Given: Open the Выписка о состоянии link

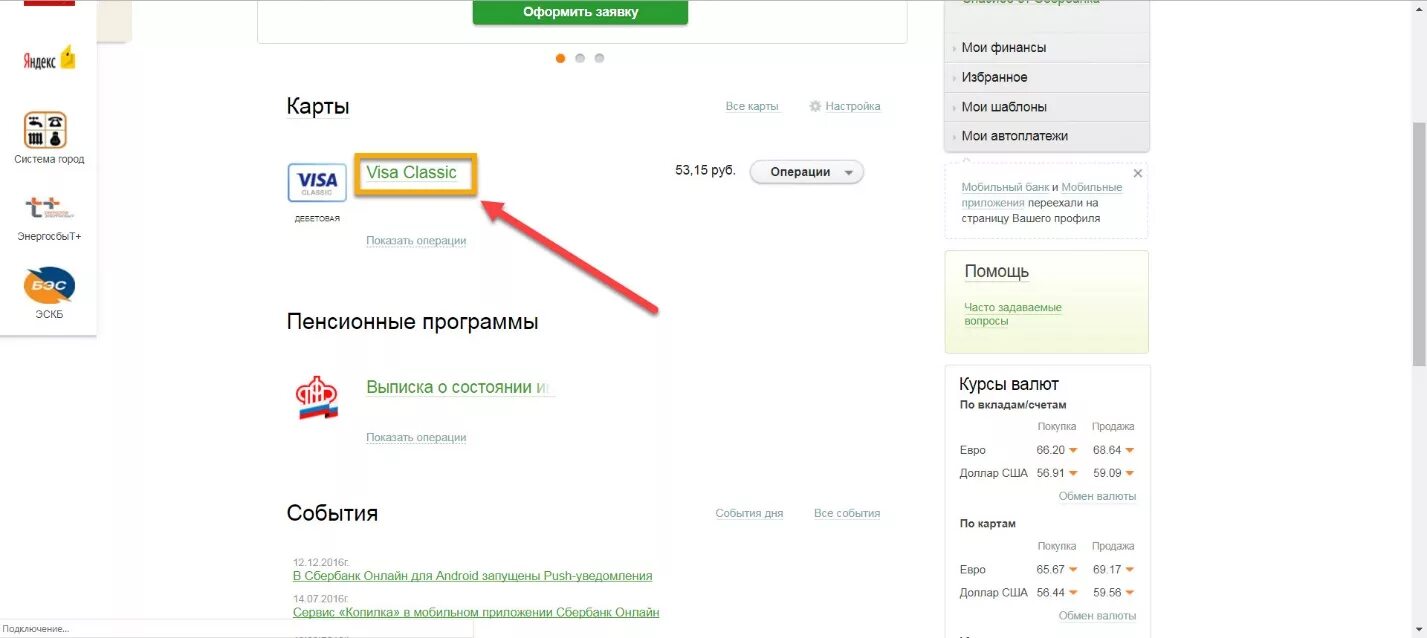Looking at the screenshot, I should (x=459, y=387).
